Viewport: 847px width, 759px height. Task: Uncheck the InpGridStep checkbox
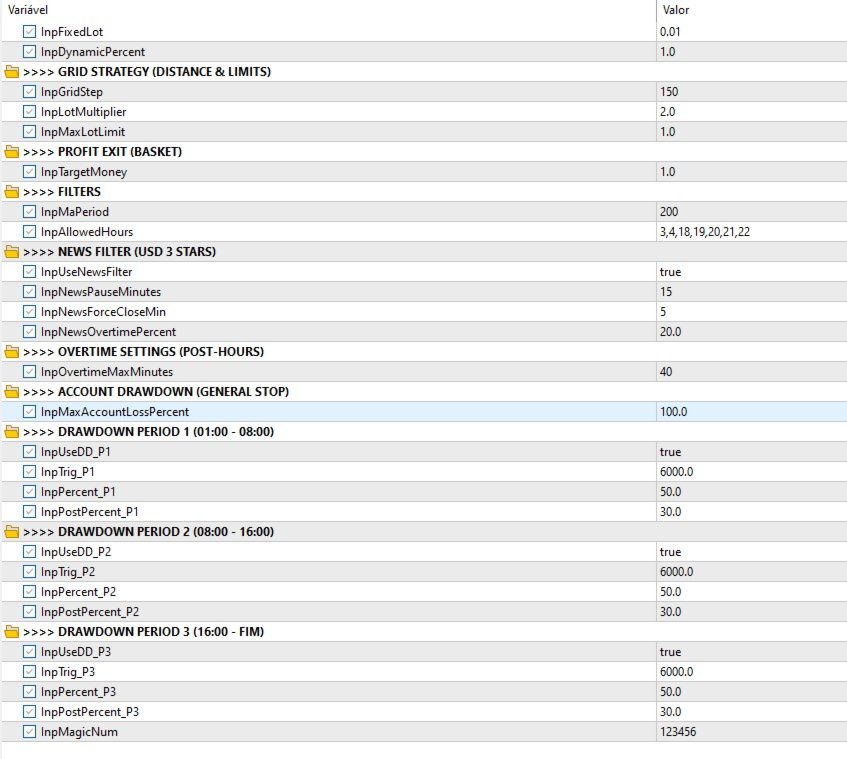[x=29, y=92]
